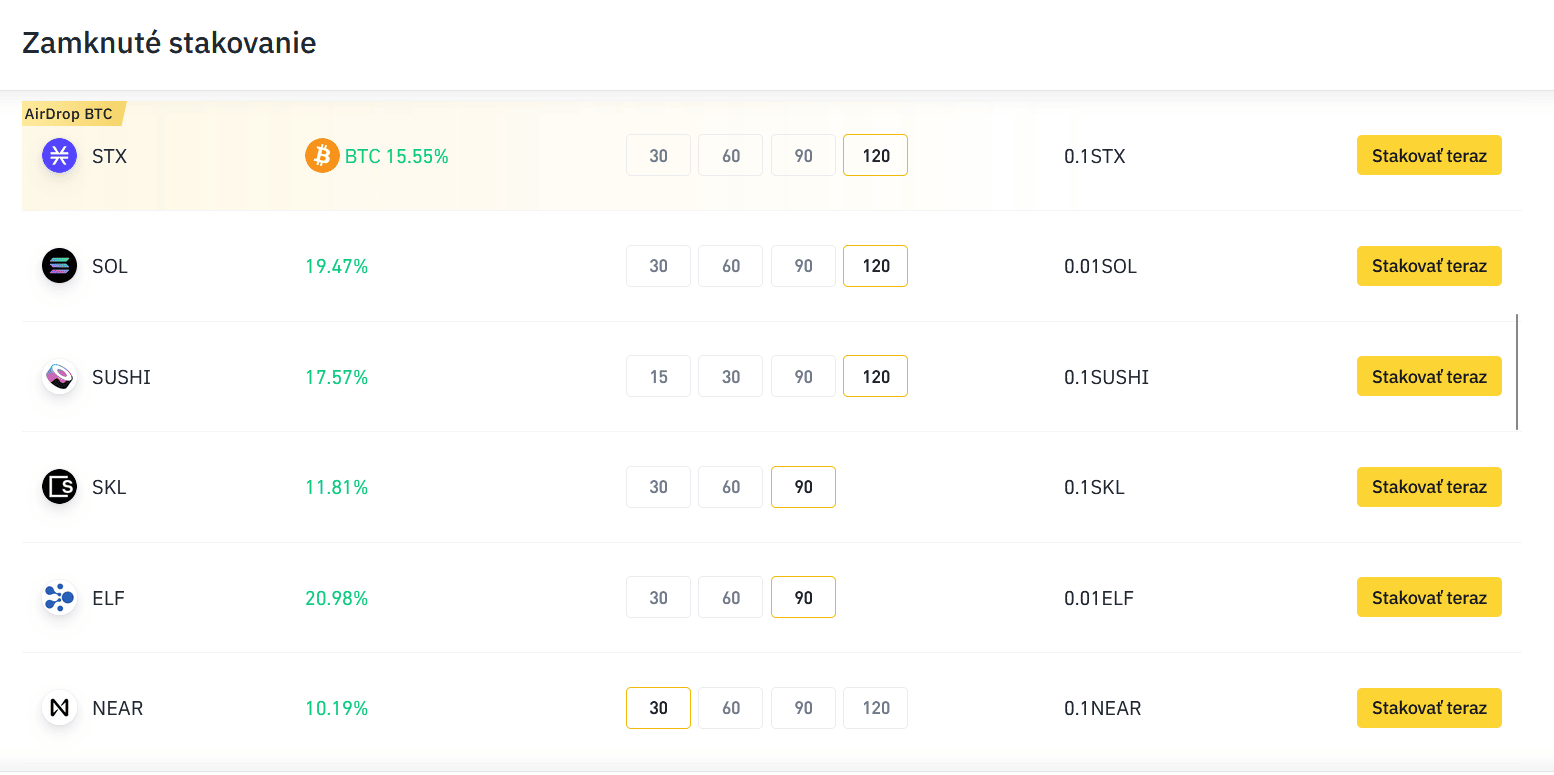Click the vertical scrollbar thumb

click(x=1517, y=371)
